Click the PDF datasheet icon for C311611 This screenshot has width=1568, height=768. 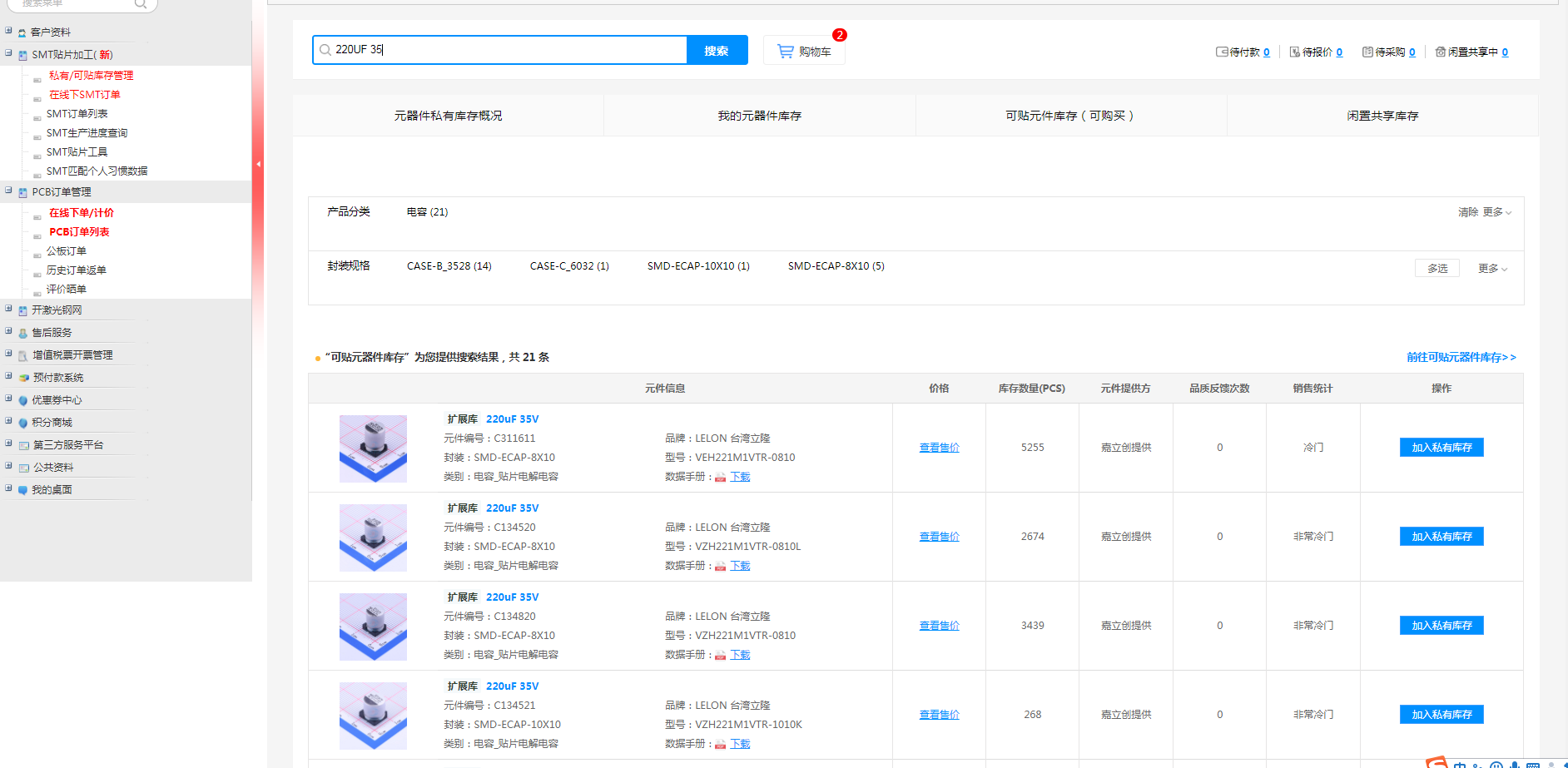pyautogui.click(x=720, y=478)
